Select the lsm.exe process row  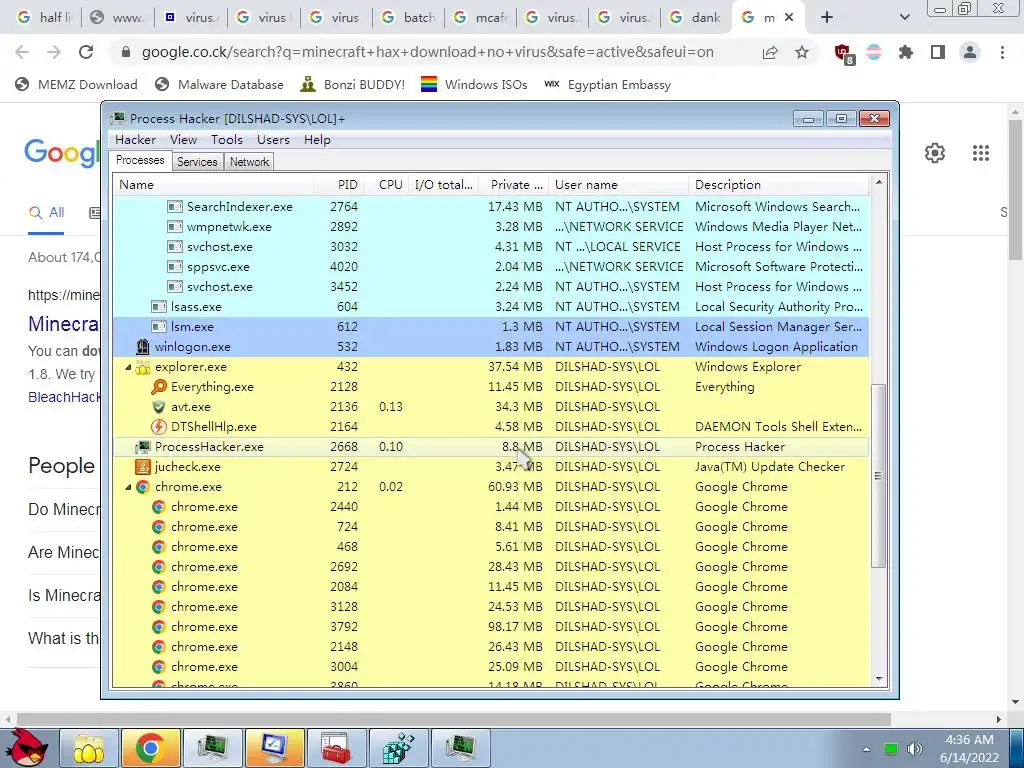click(x=491, y=327)
